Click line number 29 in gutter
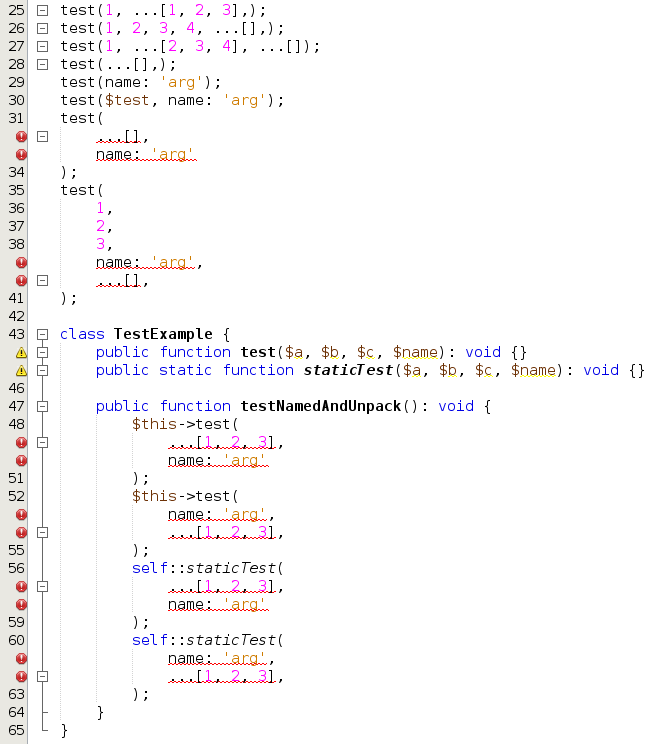The height and width of the screenshot is (744, 664). click(16, 82)
